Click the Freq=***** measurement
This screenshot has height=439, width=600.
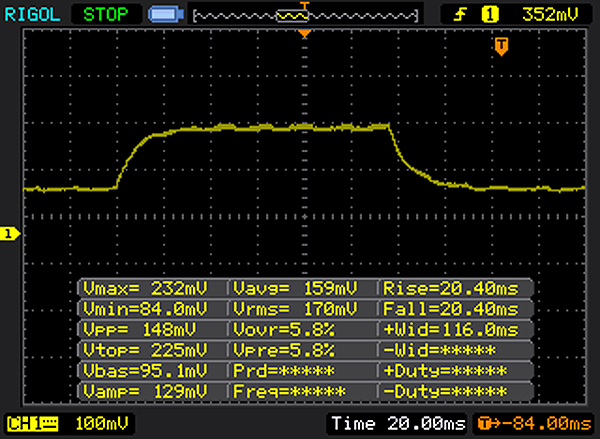click(x=289, y=391)
